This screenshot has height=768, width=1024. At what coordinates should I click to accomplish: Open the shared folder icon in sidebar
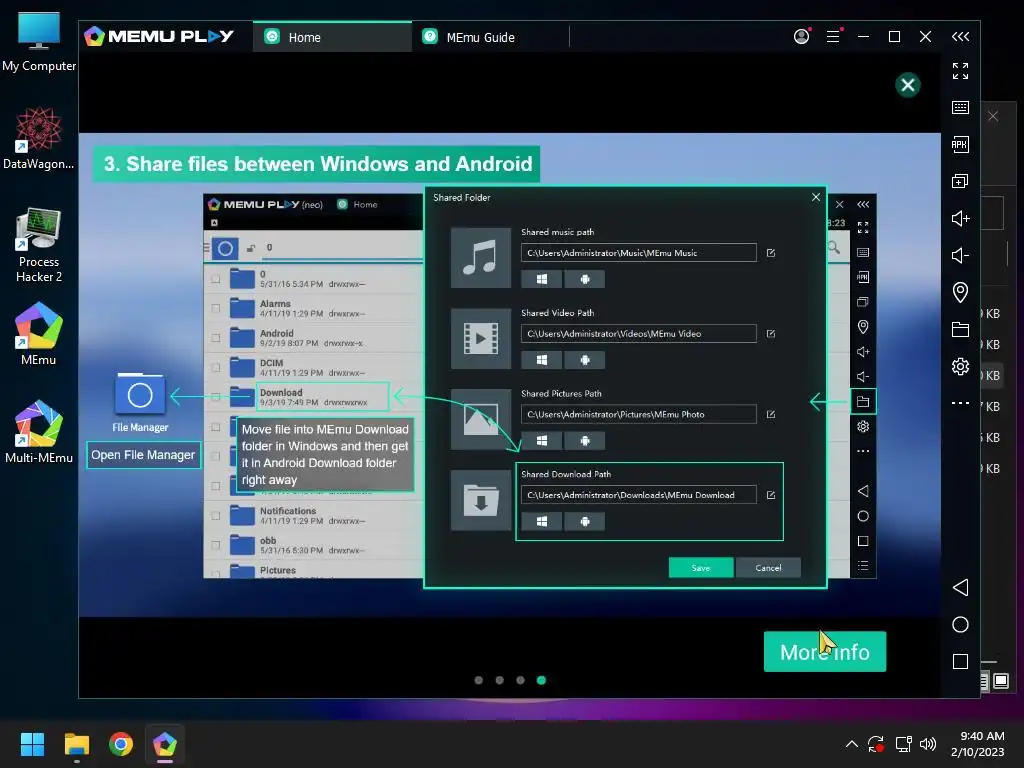(960, 329)
